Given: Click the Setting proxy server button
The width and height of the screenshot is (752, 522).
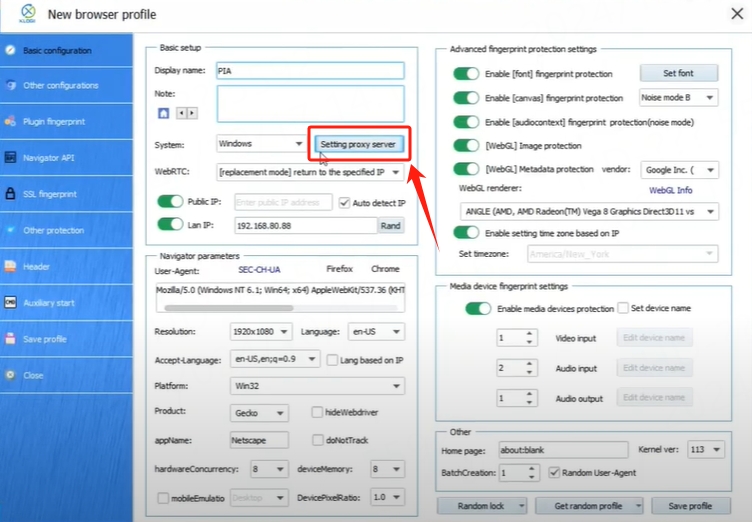Looking at the screenshot, I should (x=358, y=144).
